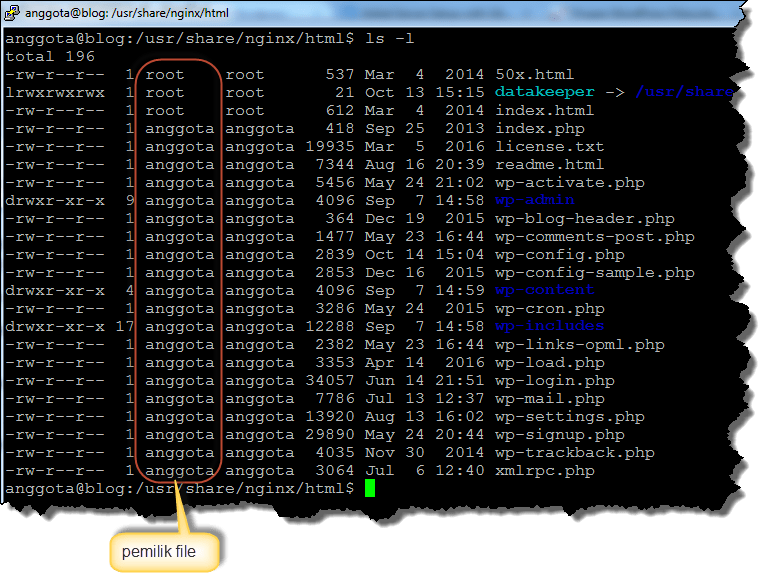Click the 'total 196' line
This screenshot has width=773, height=581.
coord(50,57)
